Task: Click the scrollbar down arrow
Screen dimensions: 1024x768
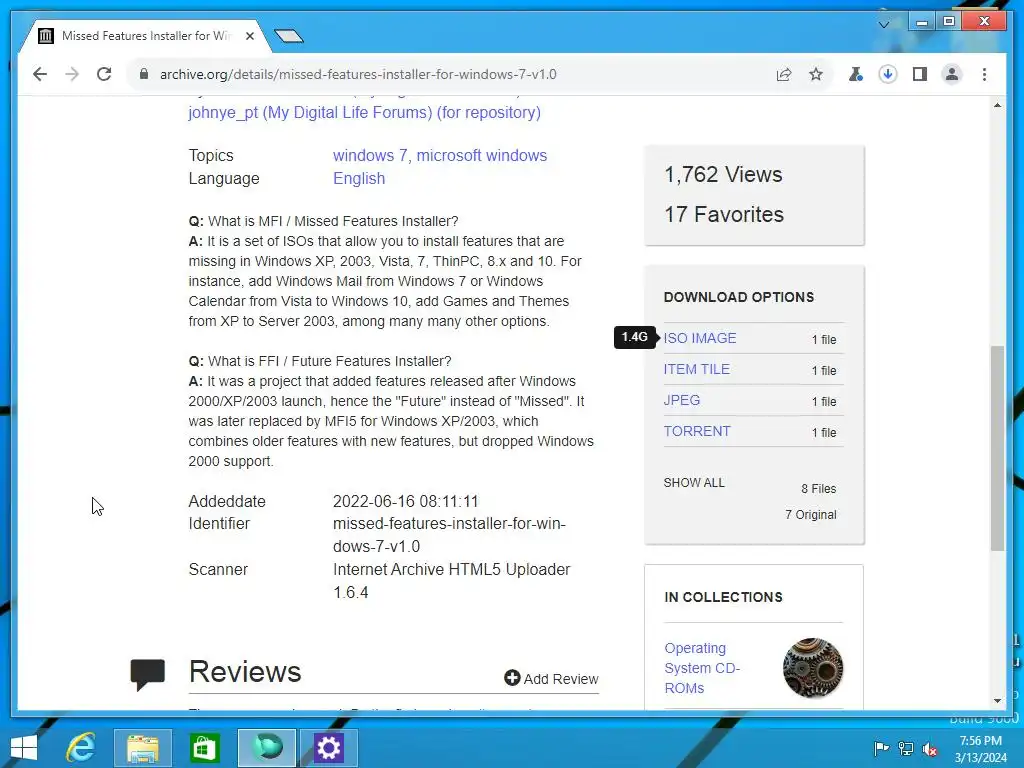Action: (x=997, y=701)
